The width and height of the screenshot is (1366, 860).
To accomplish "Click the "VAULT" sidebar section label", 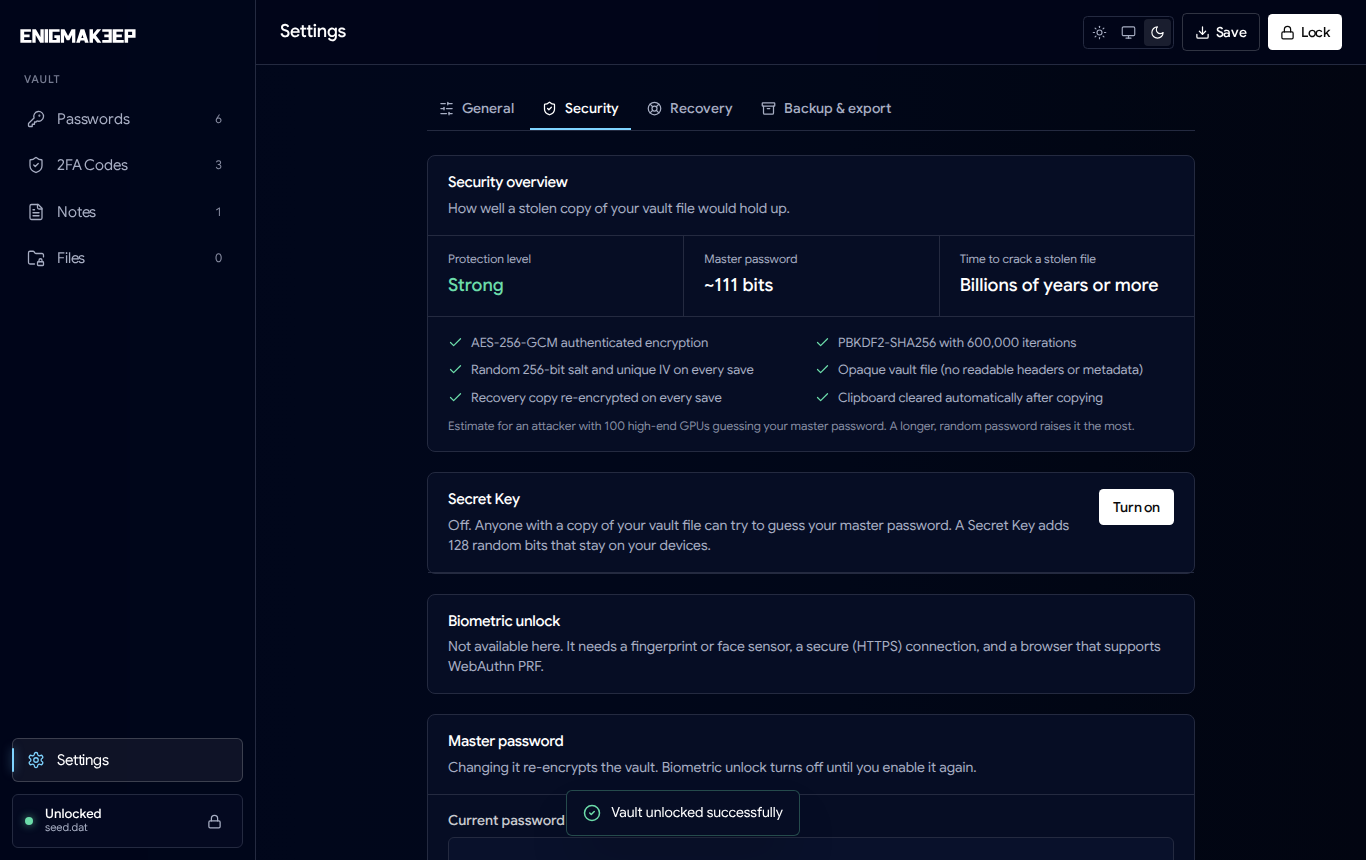I will [42, 79].
